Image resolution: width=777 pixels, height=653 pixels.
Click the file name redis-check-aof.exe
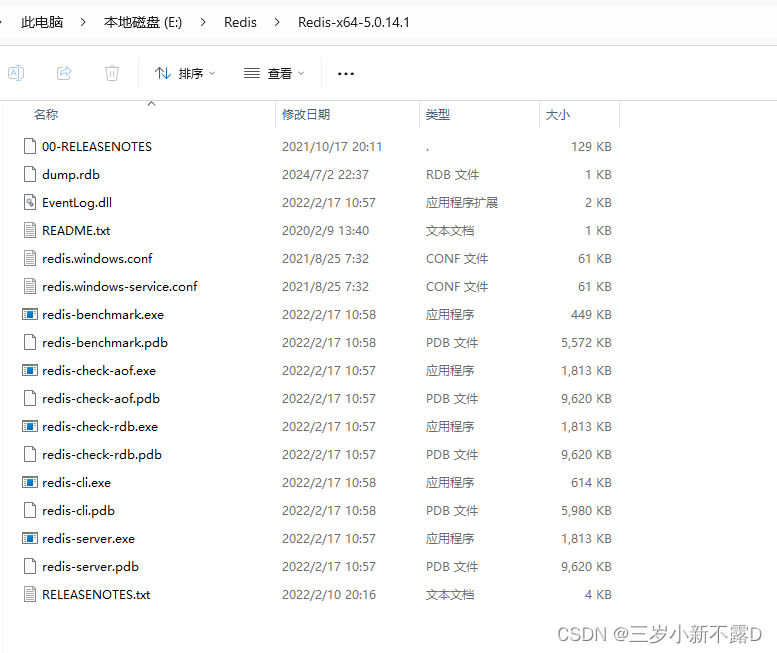point(99,371)
